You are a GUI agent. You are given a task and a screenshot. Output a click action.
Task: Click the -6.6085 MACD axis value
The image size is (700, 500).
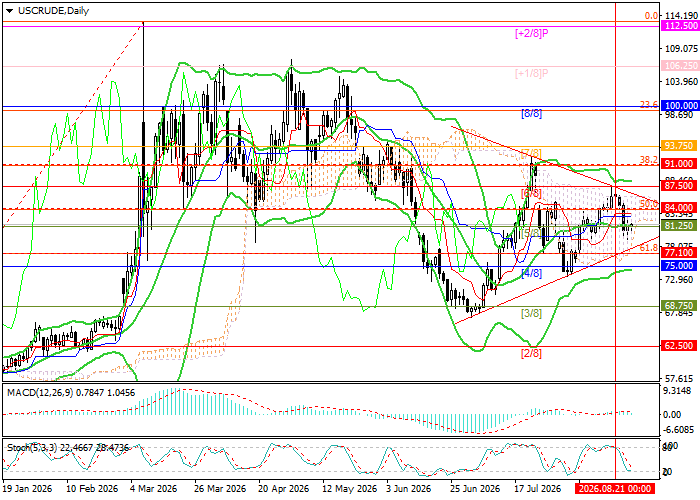click(x=678, y=429)
